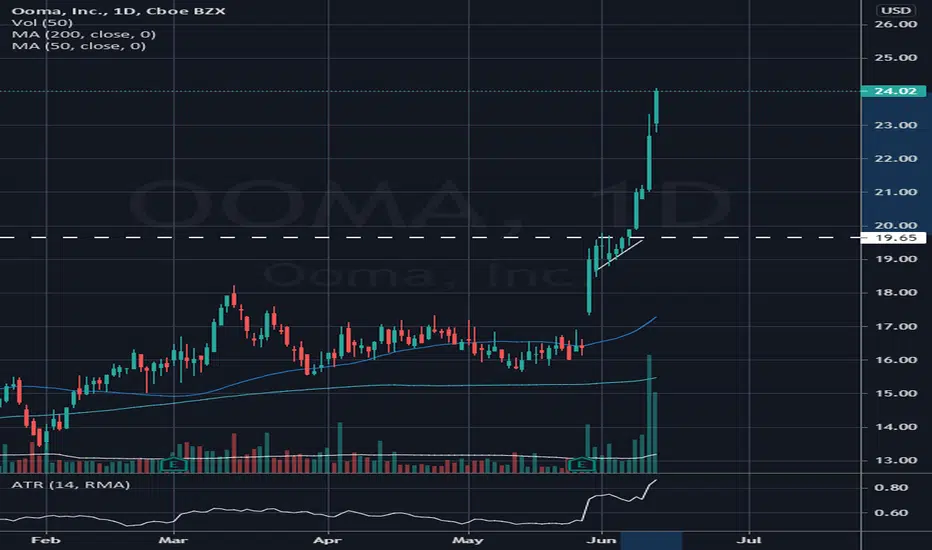The width and height of the screenshot is (932, 550).
Task: Click the 24.02 current price label
Action: pos(893,91)
